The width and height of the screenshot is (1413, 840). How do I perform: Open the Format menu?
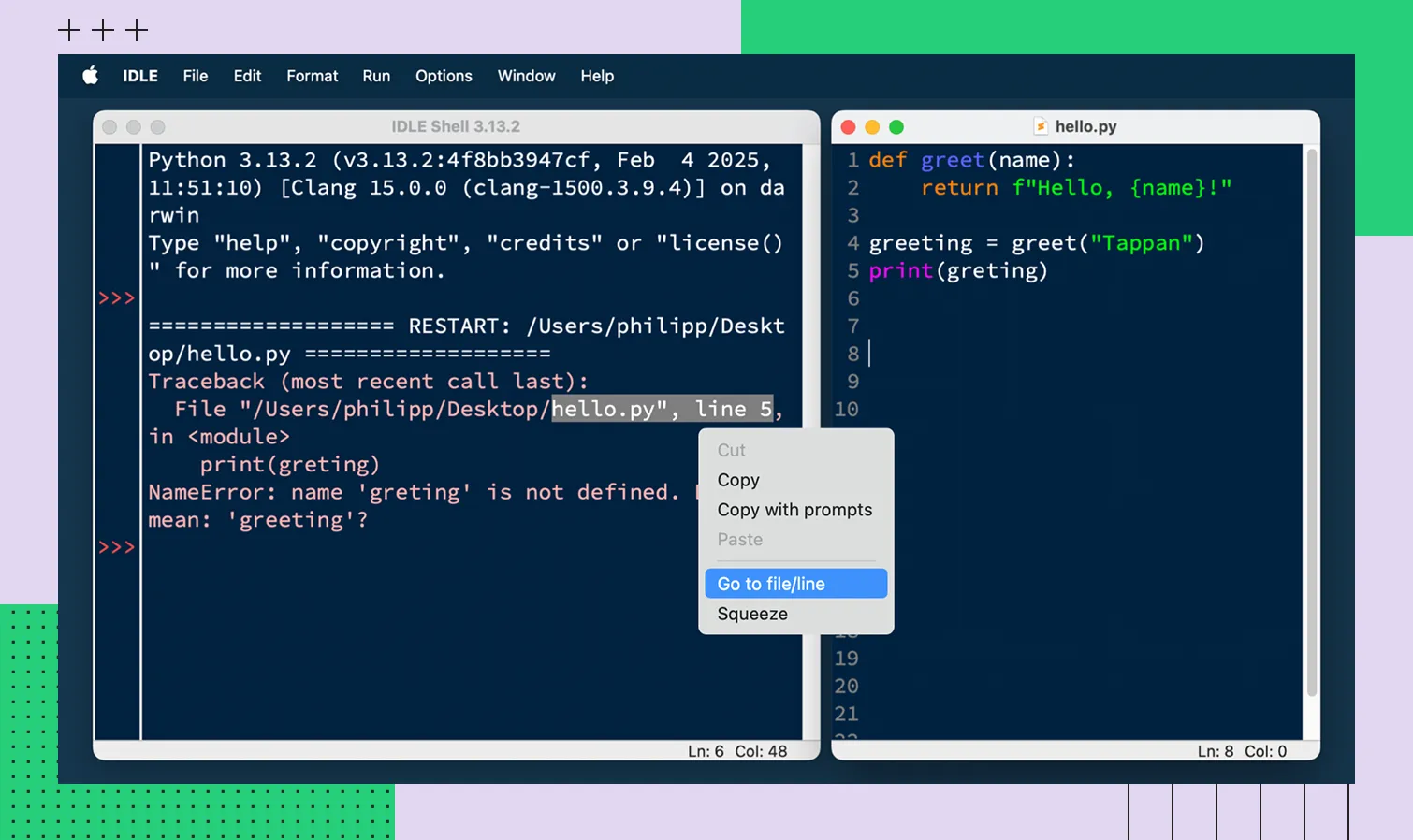[x=312, y=76]
